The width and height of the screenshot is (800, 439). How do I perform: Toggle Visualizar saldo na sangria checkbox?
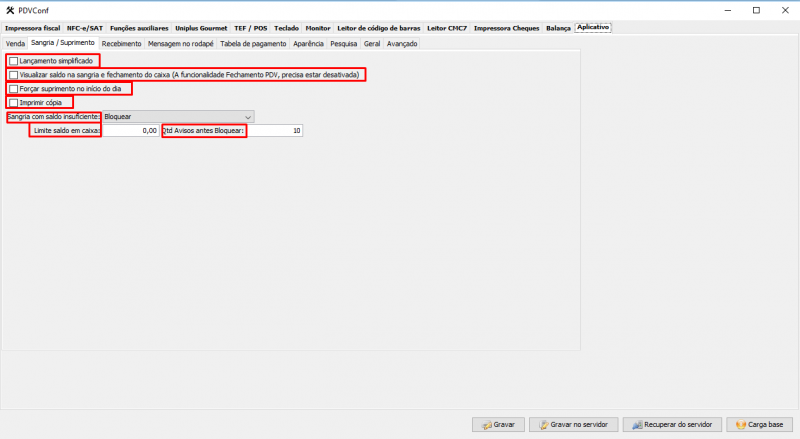pyautogui.click(x=13, y=75)
